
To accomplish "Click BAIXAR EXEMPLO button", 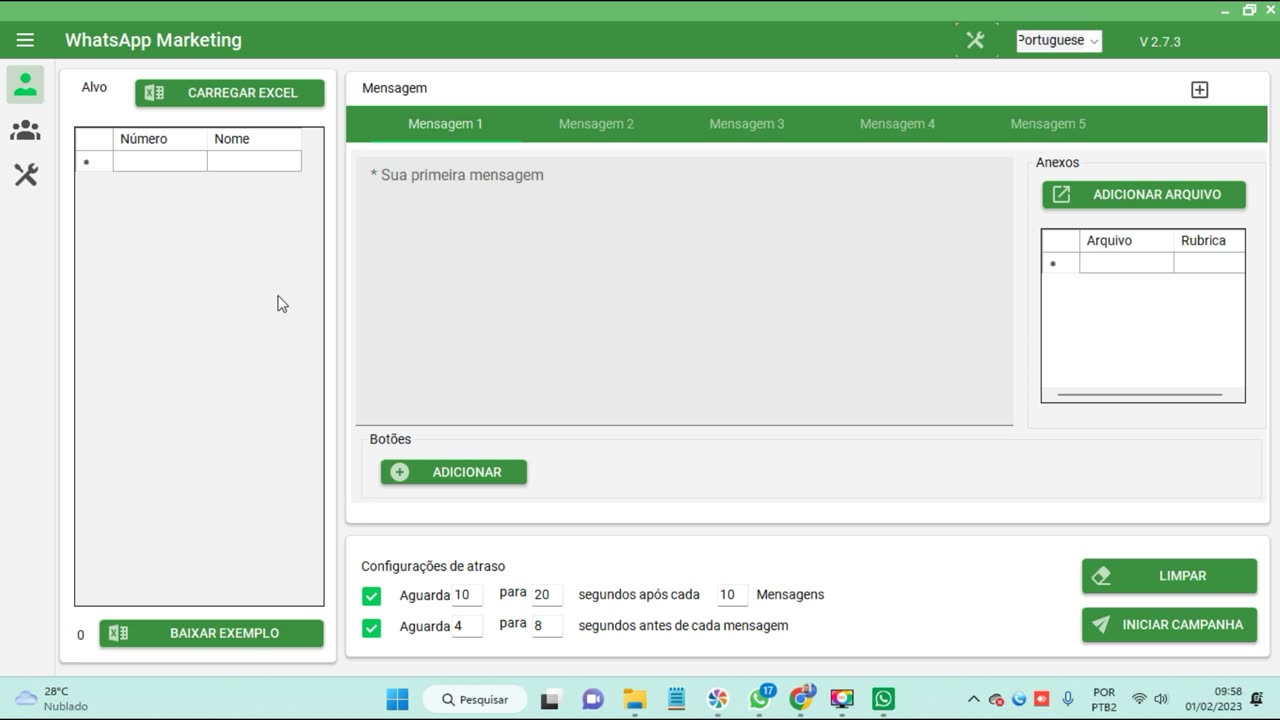I will pos(211,633).
